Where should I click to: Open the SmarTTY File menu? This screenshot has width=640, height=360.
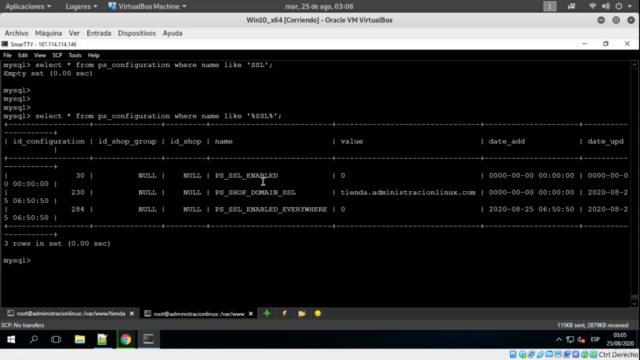coord(7,55)
